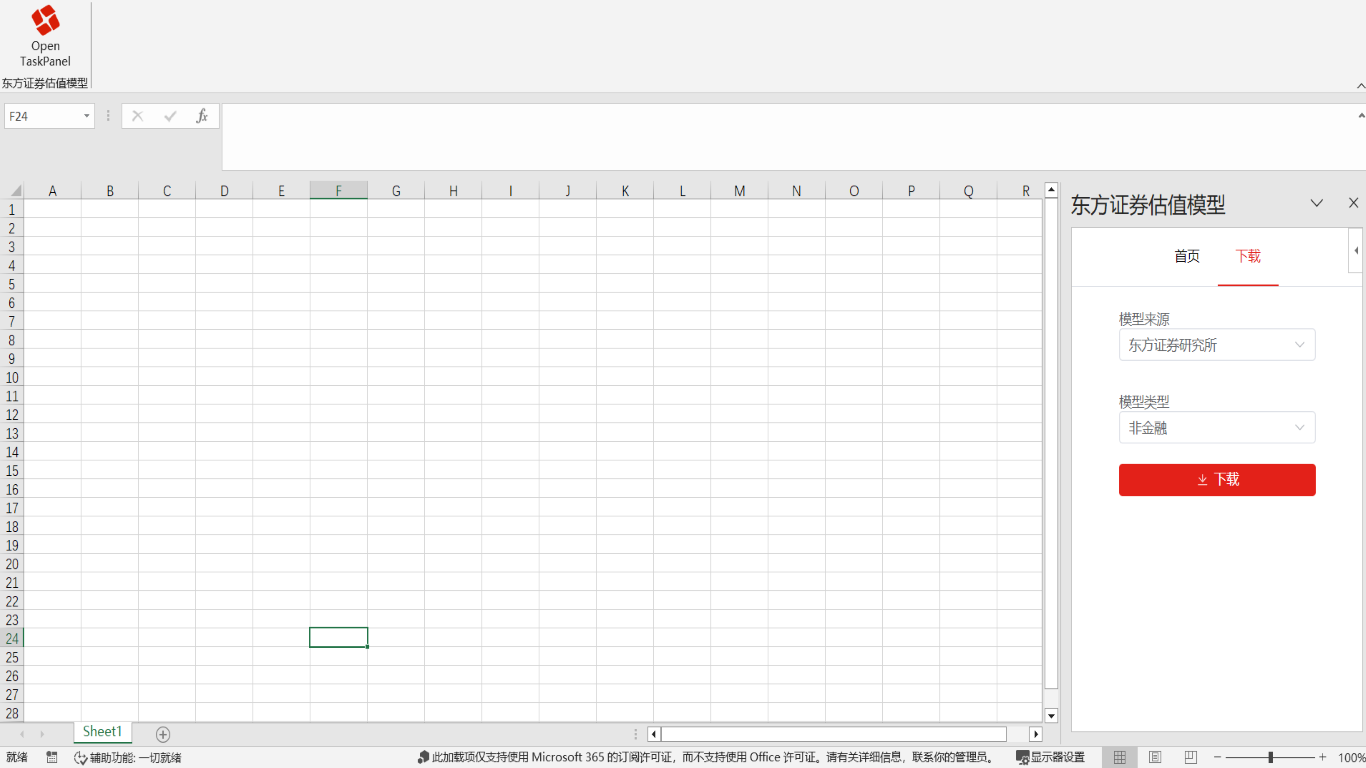Collapse the ribbon with the caret
This screenshot has width=1366, height=768.
click(x=1359, y=87)
